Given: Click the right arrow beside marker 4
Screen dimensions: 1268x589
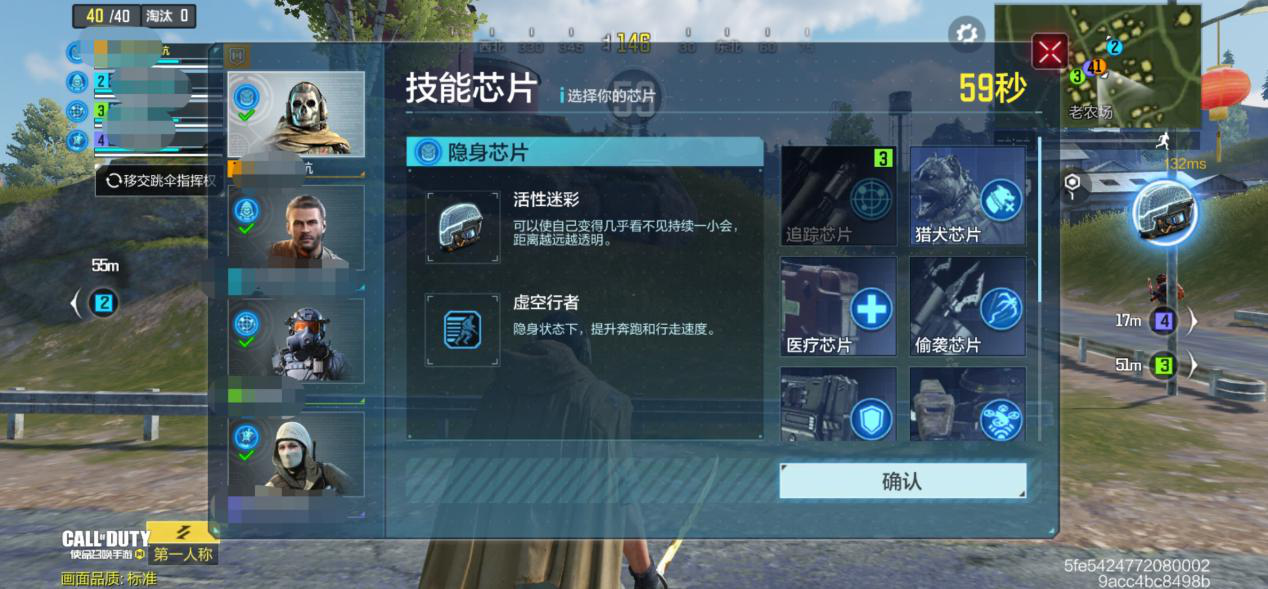Looking at the screenshot, I should coord(1192,321).
